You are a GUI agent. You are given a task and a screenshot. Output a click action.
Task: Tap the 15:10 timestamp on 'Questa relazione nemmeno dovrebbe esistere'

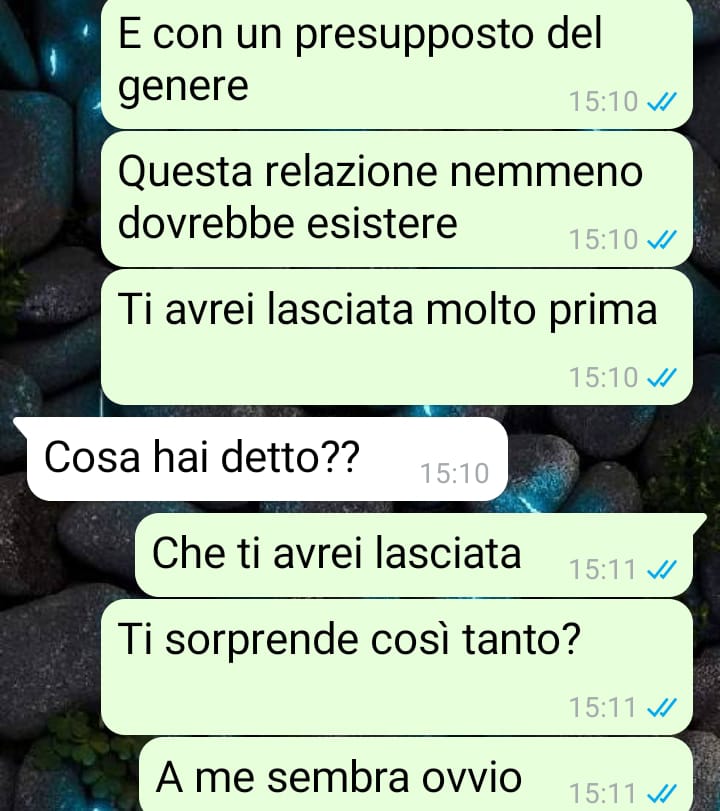point(603,240)
